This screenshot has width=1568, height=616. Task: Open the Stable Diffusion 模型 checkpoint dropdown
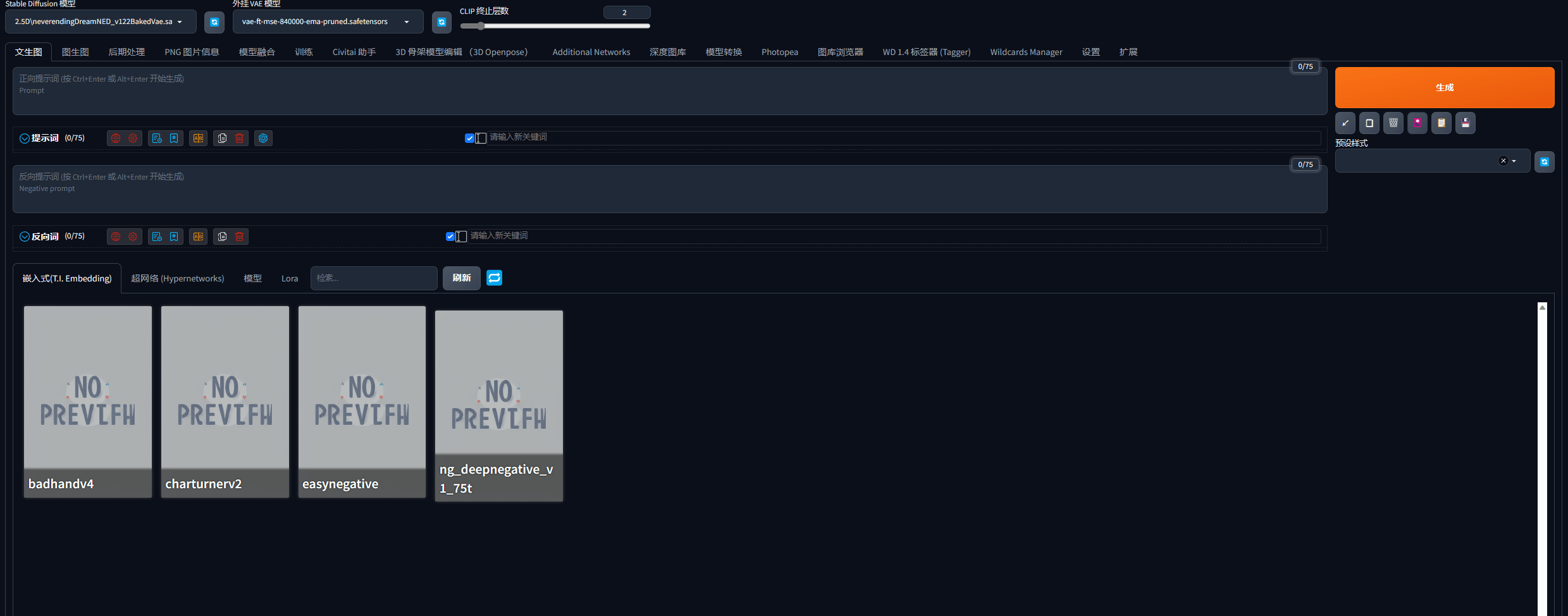(101, 22)
